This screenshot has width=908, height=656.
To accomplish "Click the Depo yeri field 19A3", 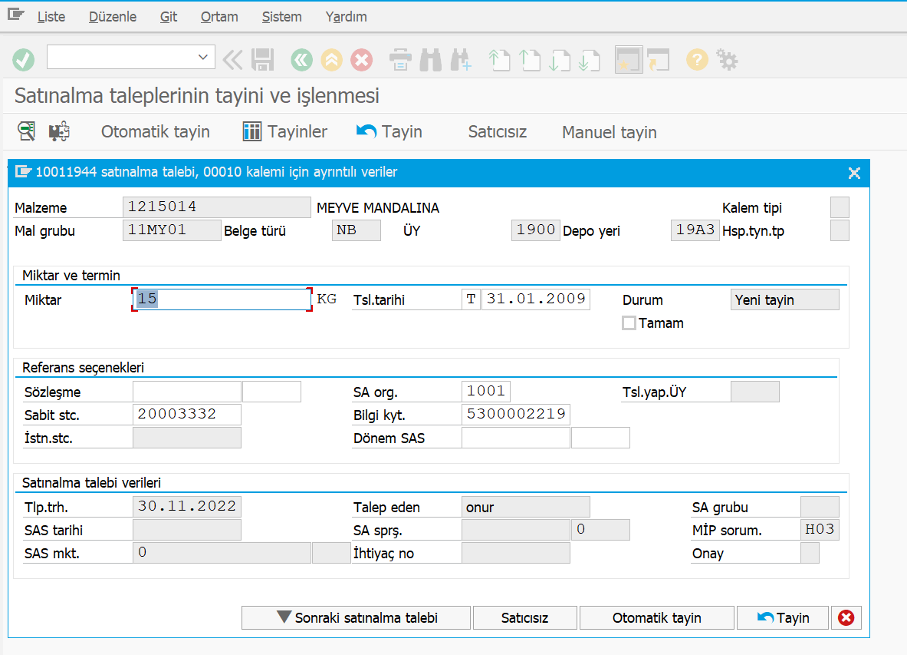I will tap(695, 230).
